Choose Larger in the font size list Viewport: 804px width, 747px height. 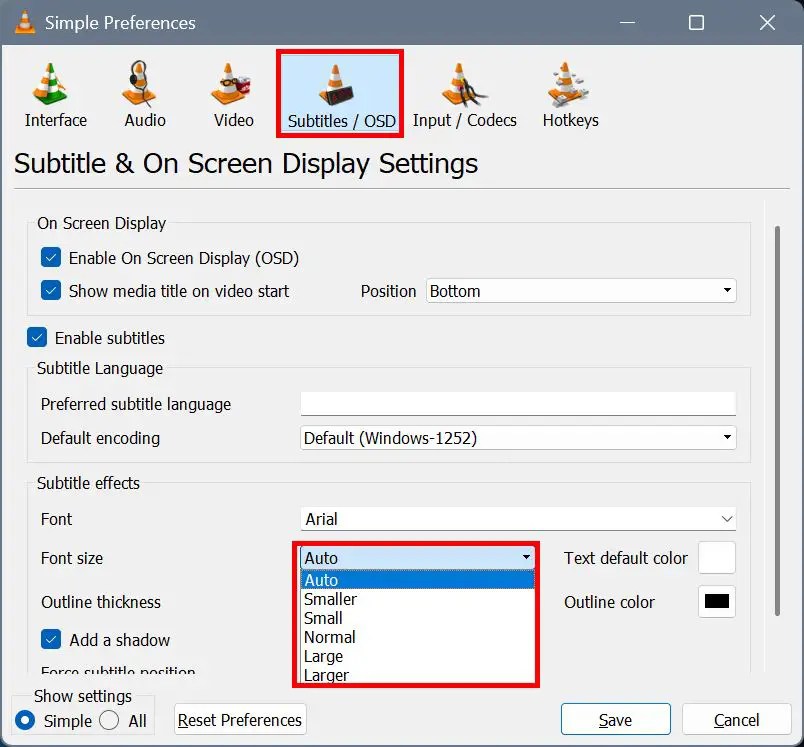[417, 675]
